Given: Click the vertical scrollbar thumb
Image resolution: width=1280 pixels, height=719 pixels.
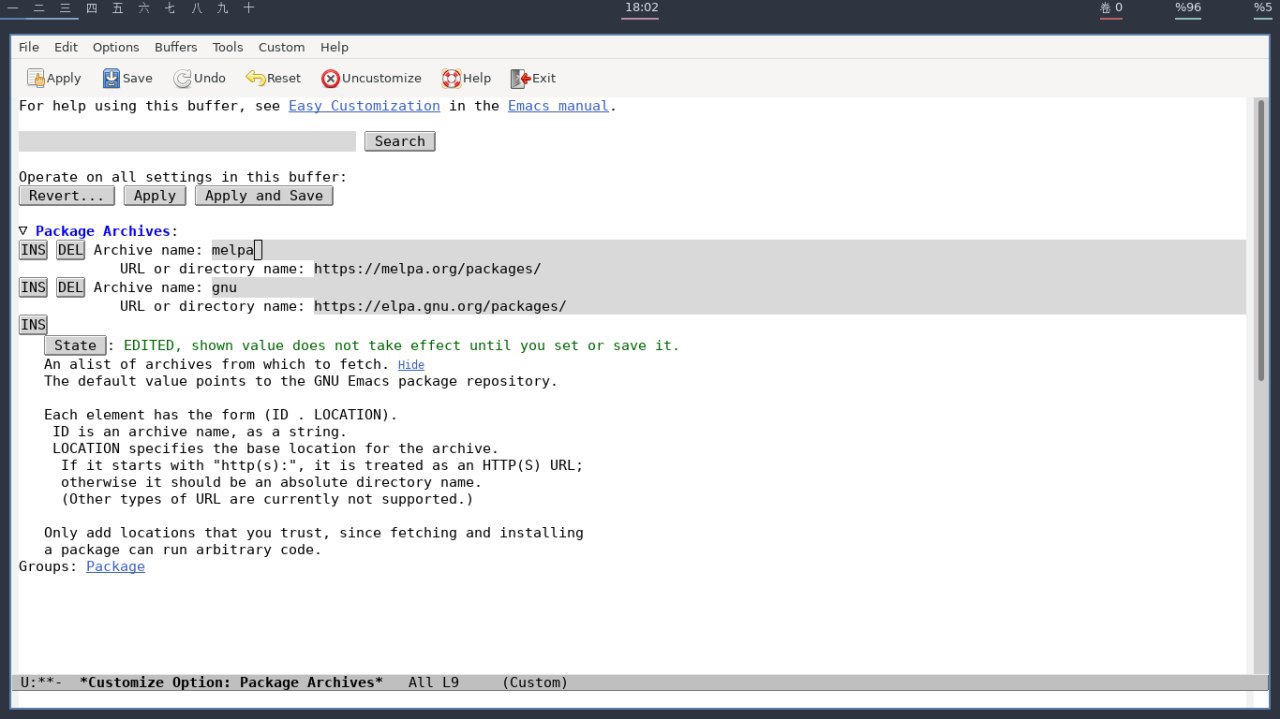Looking at the screenshot, I should [1259, 240].
